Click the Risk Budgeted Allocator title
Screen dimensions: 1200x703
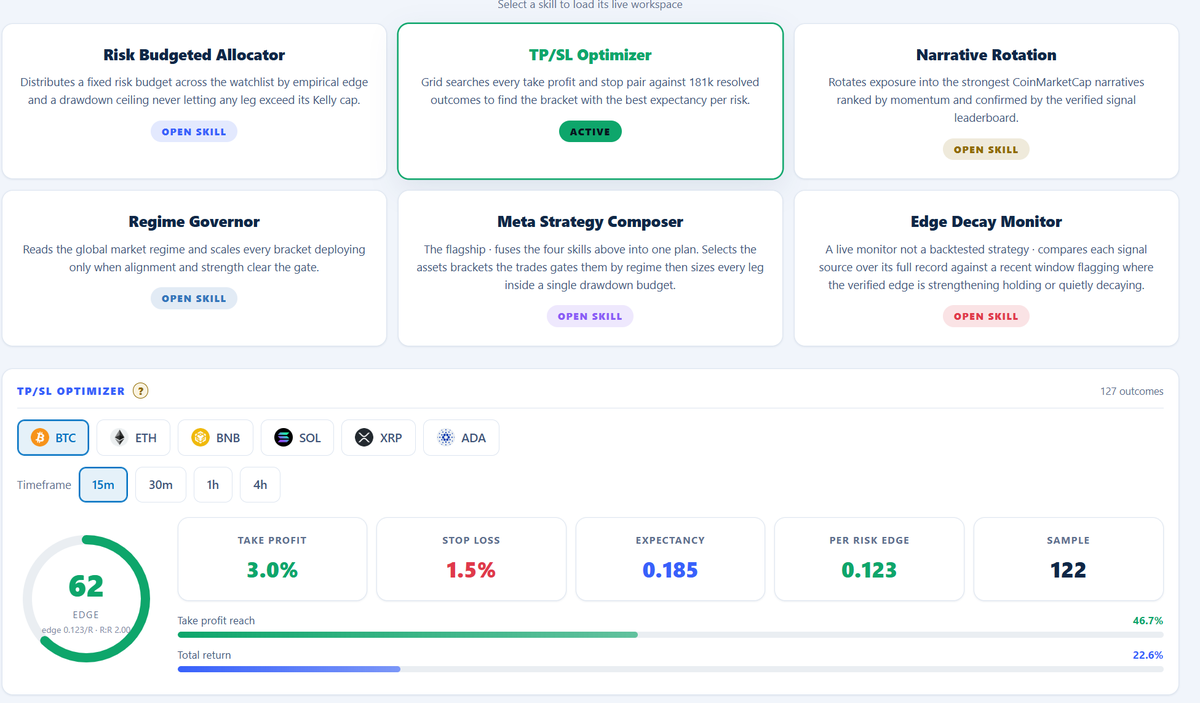[194, 55]
